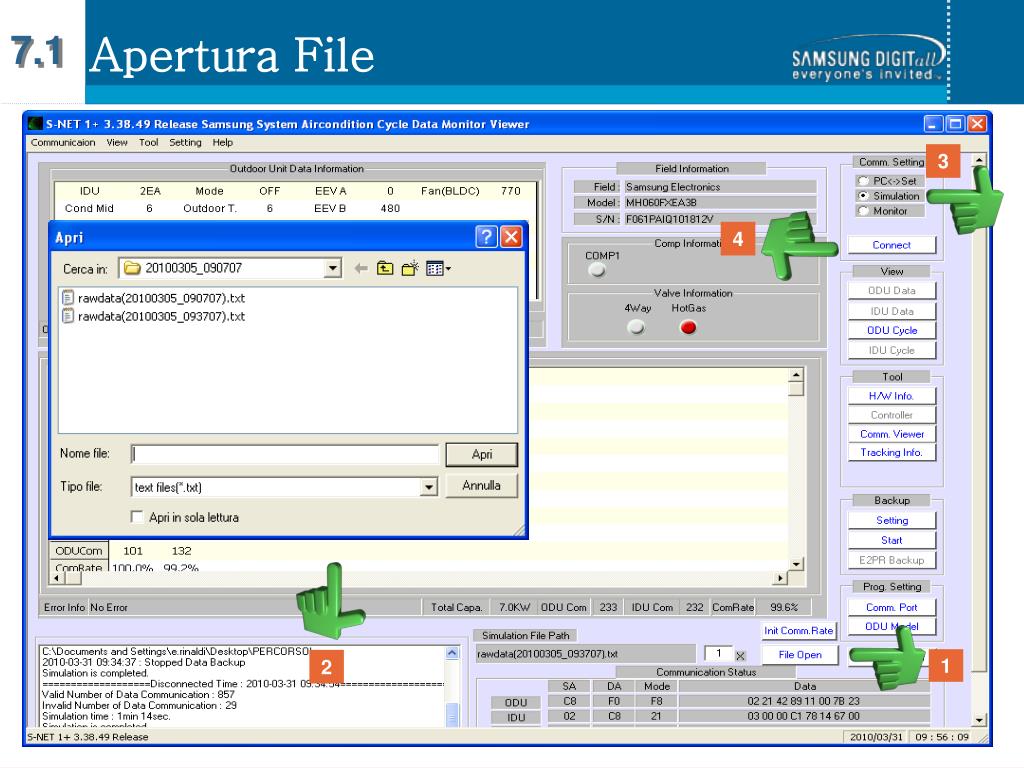Create a new folder in Apri dialog
Screen dimensions: 1024x768
pos(410,268)
